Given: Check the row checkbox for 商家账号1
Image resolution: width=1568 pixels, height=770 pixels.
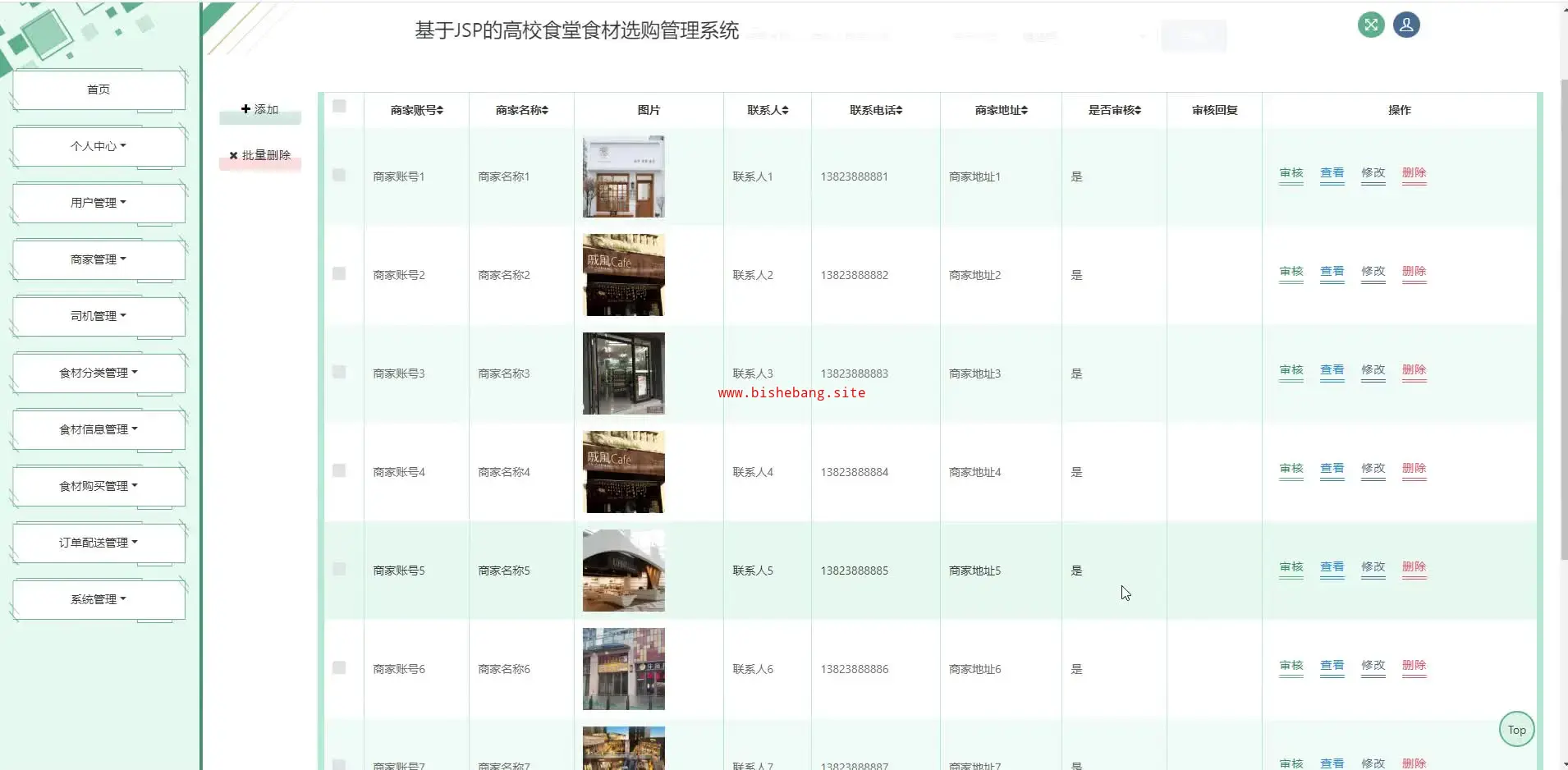Looking at the screenshot, I should click(x=339, y=175).
